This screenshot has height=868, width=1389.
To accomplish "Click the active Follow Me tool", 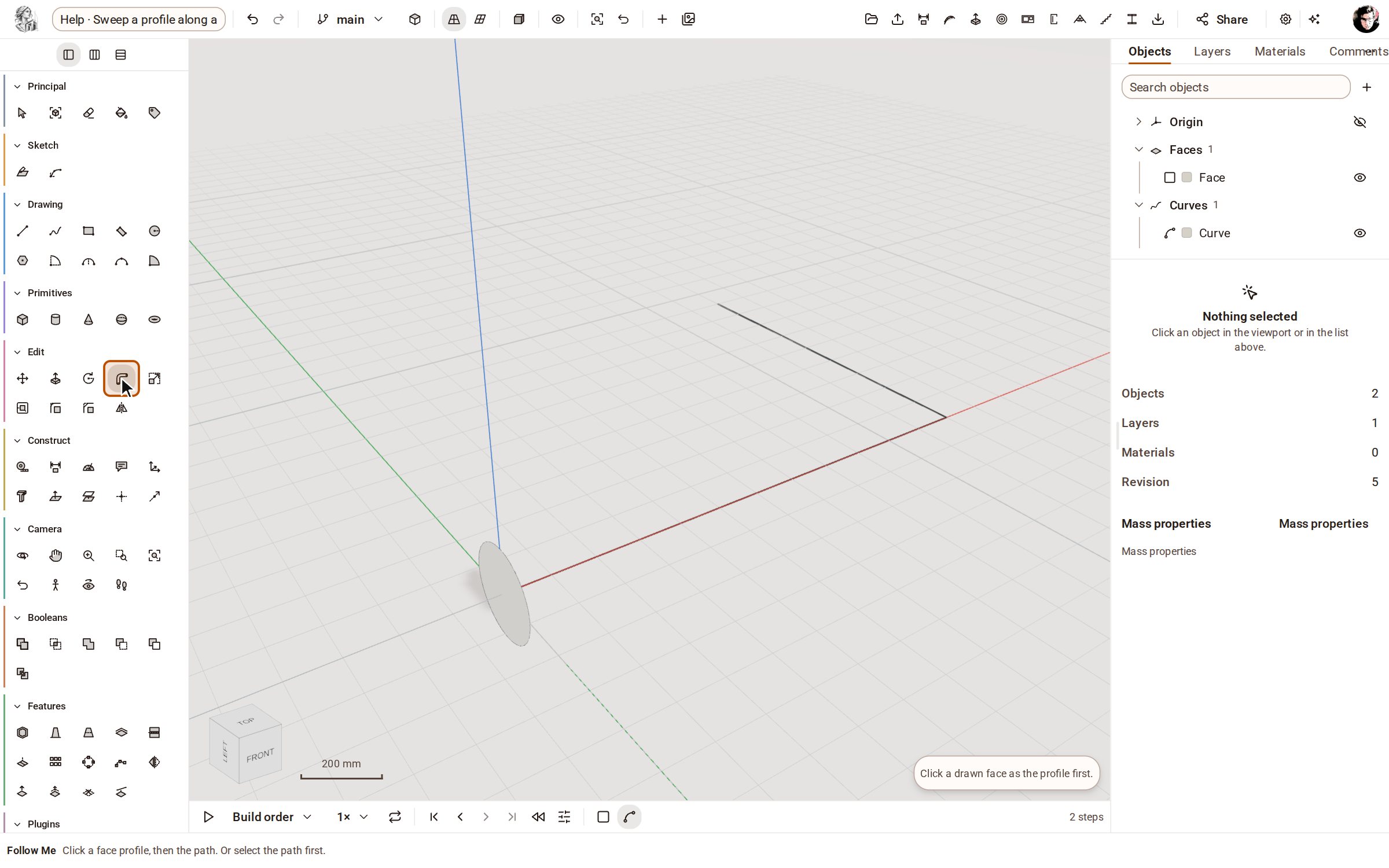I will [122, 378].
